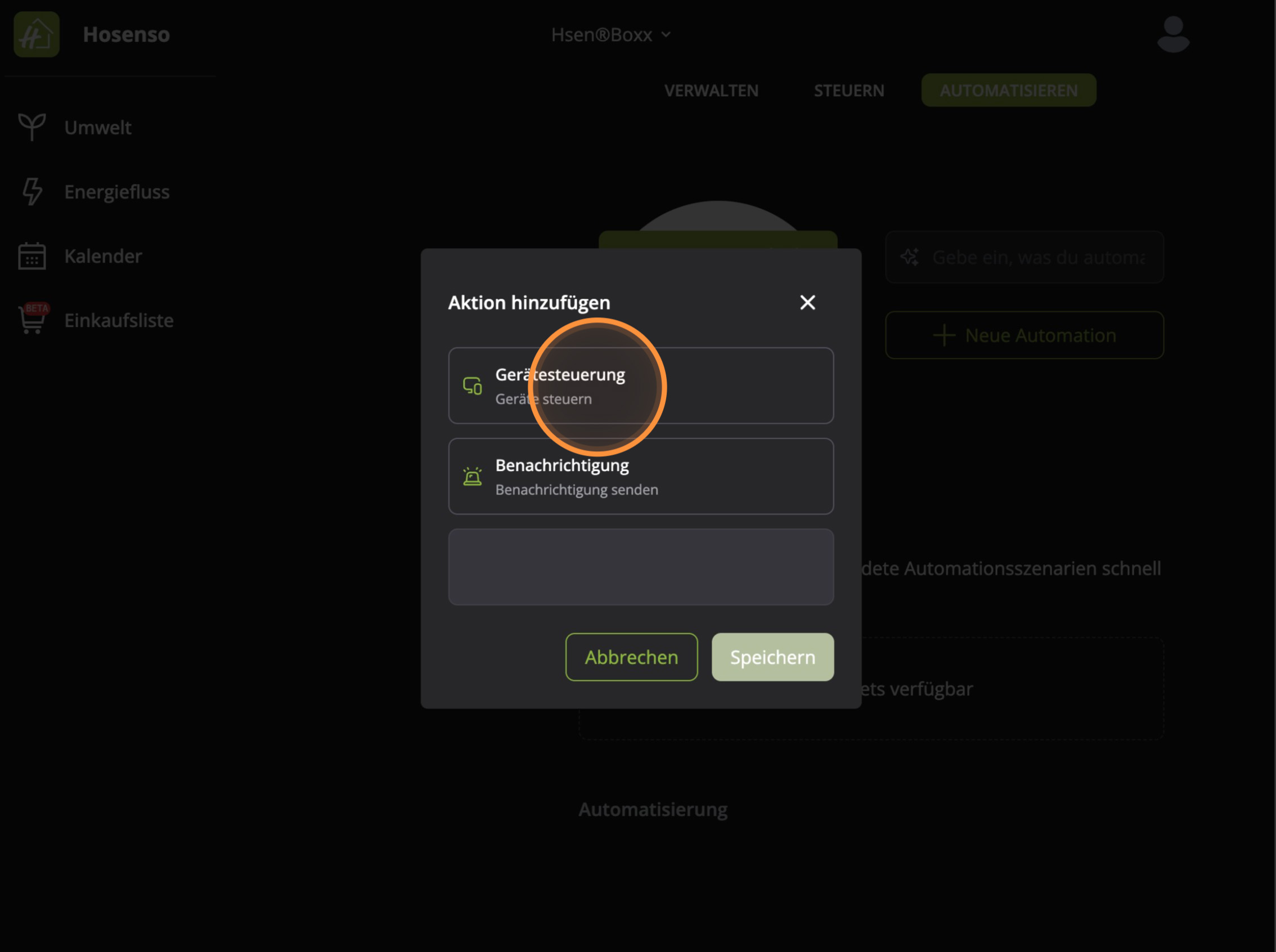Click the automation description input field

1037,257
